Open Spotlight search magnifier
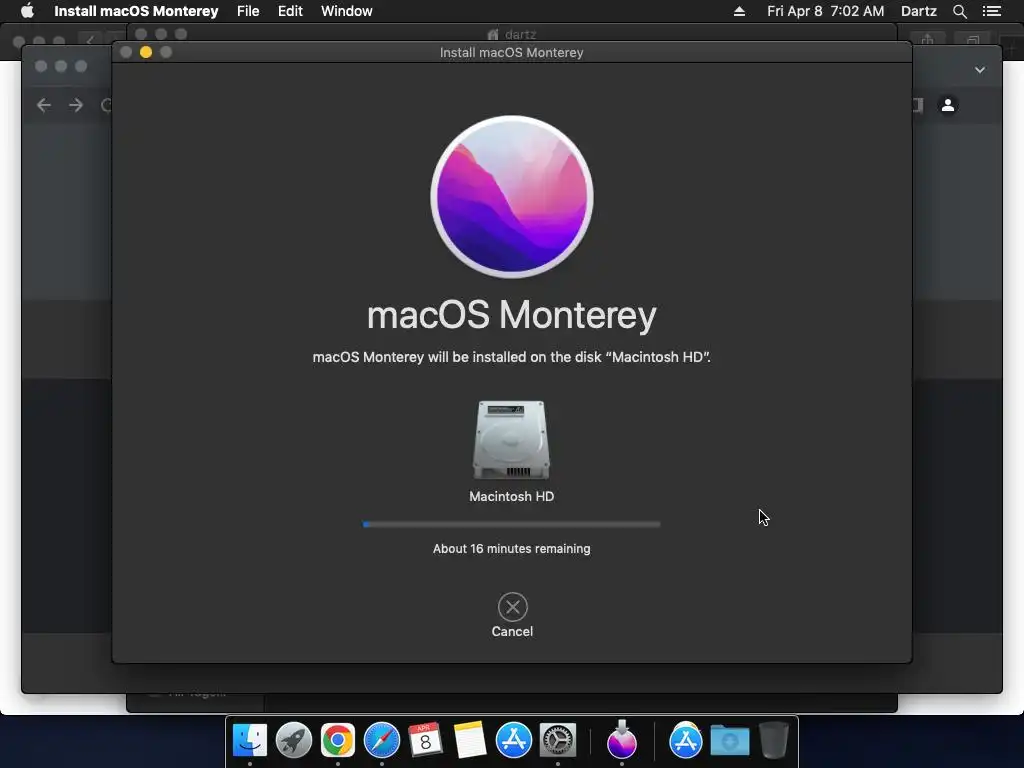This screenshot has height=768, width=1024. [x=959, y=11]
